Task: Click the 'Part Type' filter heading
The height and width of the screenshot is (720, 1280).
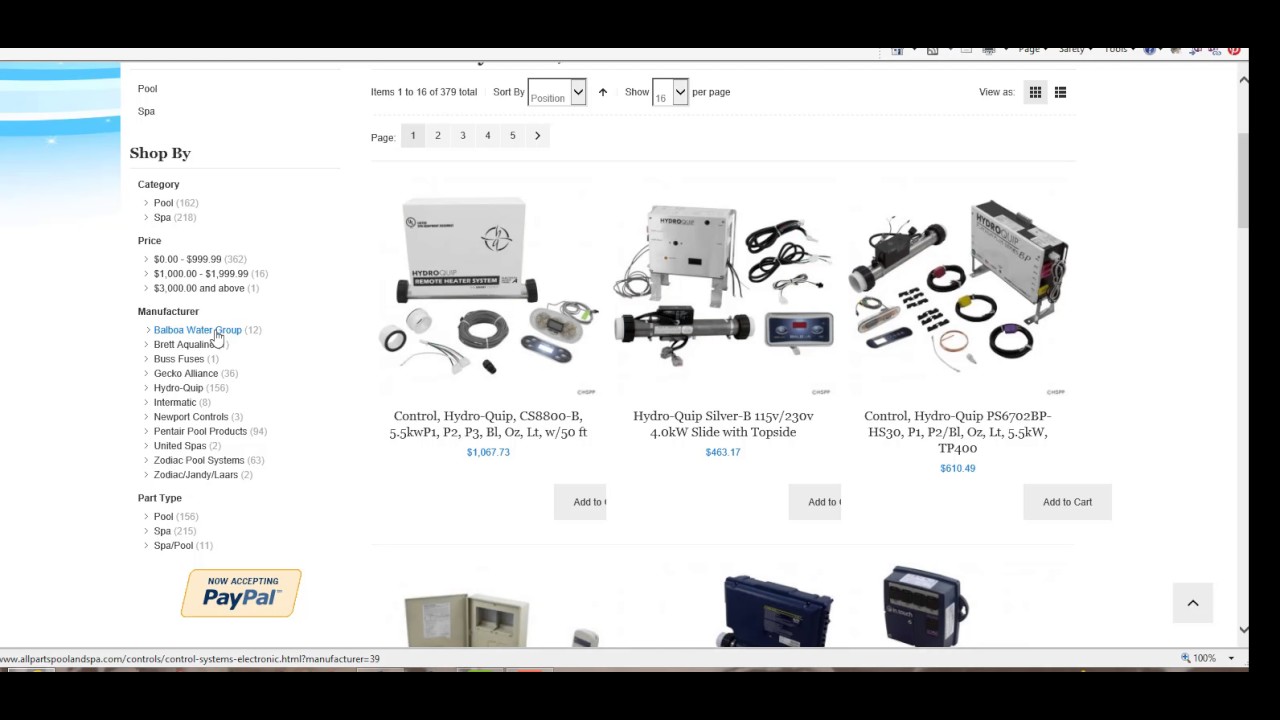Action: point(160,498)
